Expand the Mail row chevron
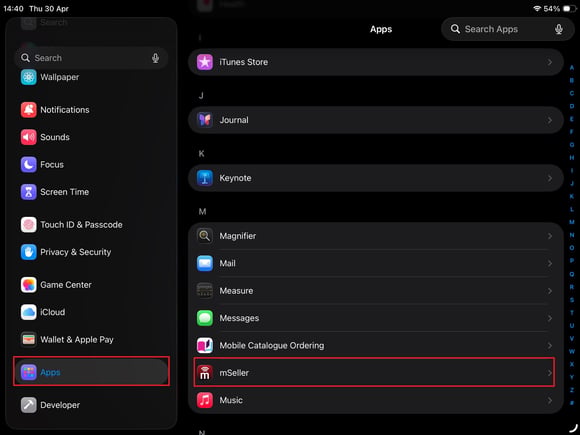 (x=550, y=264)
